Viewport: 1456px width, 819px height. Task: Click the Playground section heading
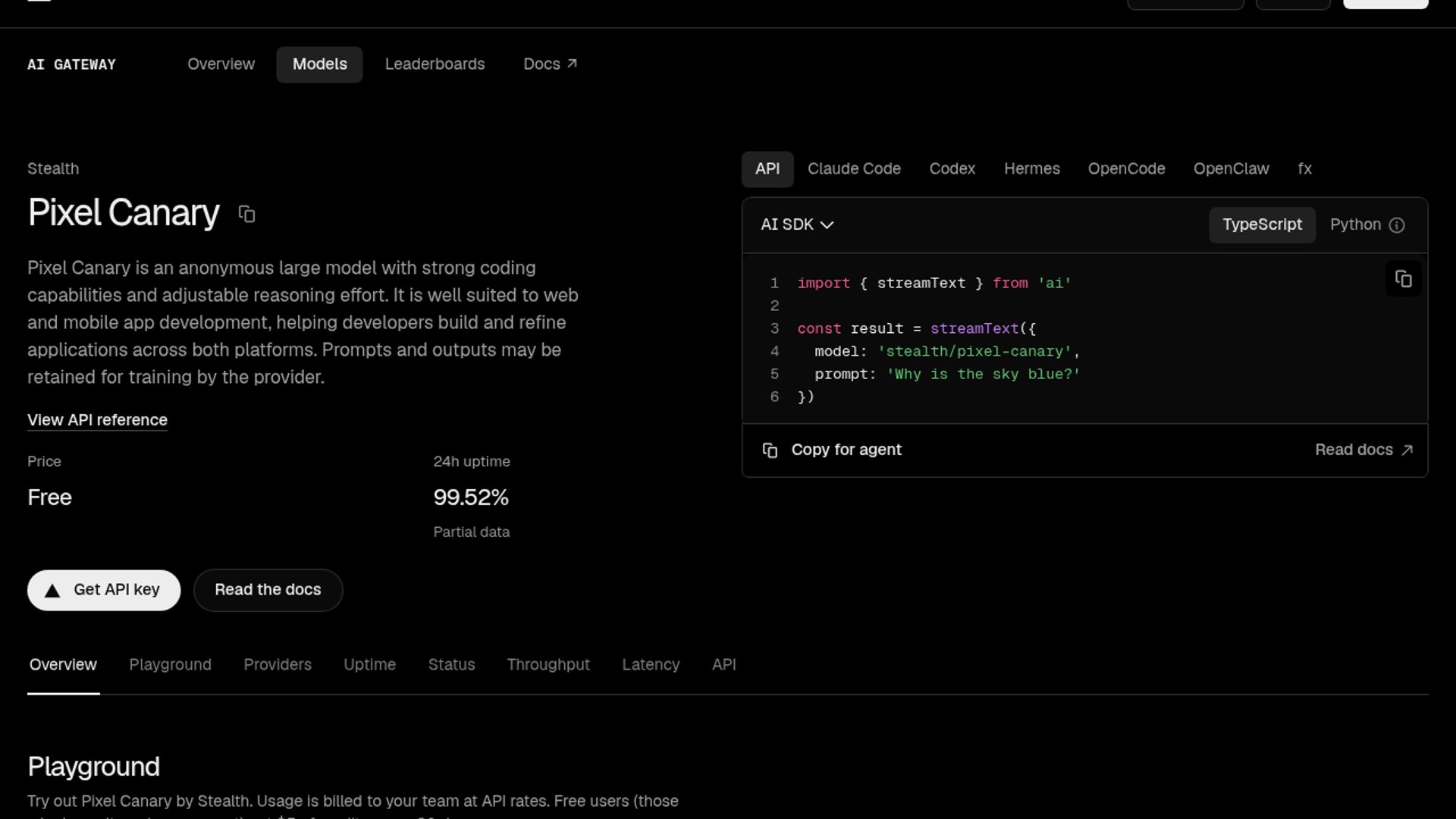pos(93,767)
